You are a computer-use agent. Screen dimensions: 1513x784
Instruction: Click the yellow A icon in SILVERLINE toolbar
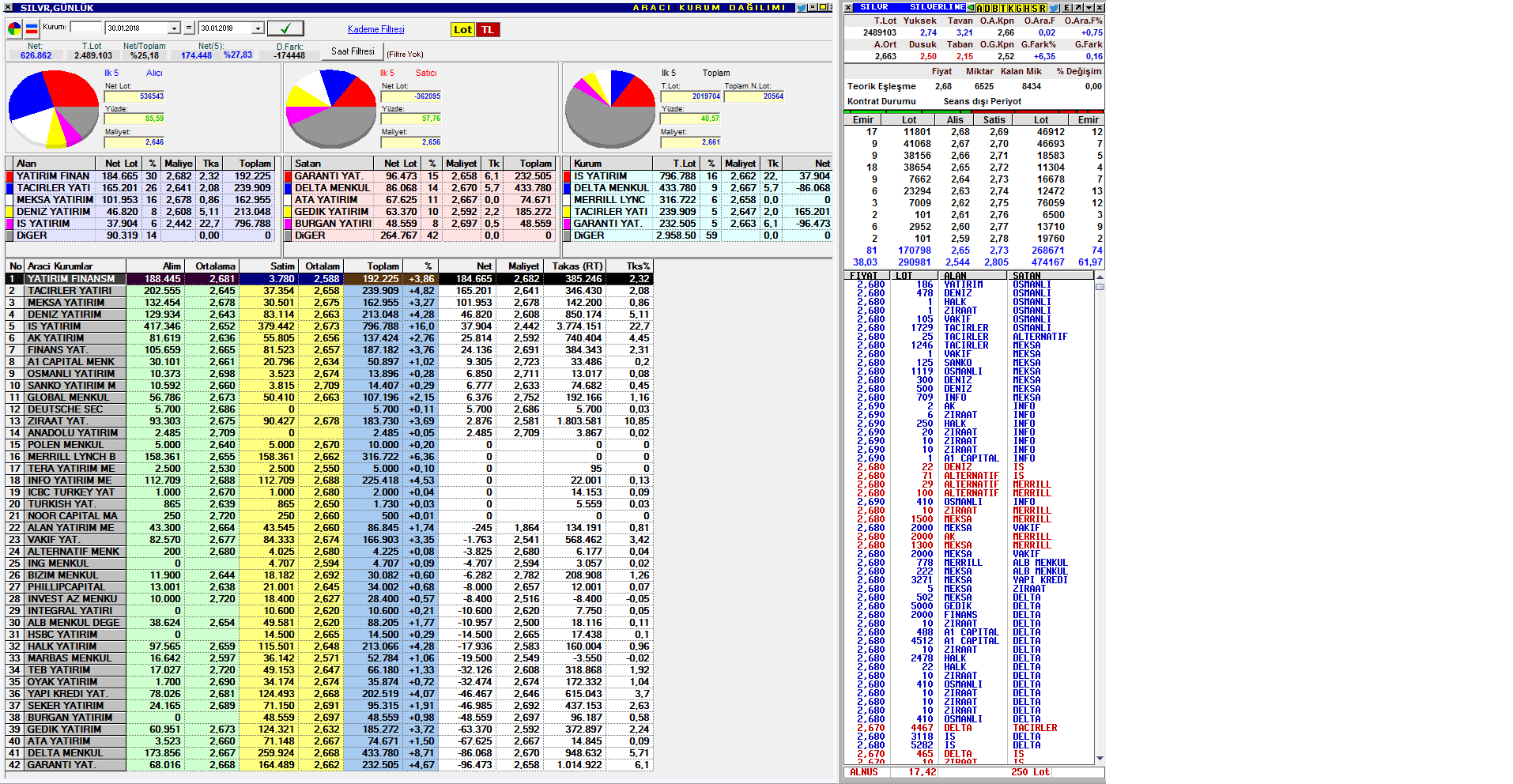pyautogui.click(x=979, y=8)
